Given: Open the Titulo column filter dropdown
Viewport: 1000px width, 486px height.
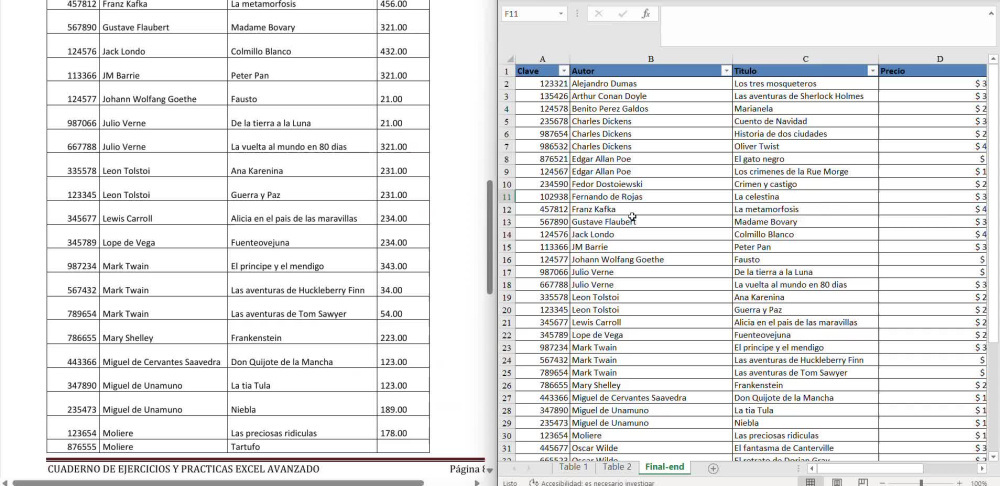Looking at the screenshot, I should point(872,71).
